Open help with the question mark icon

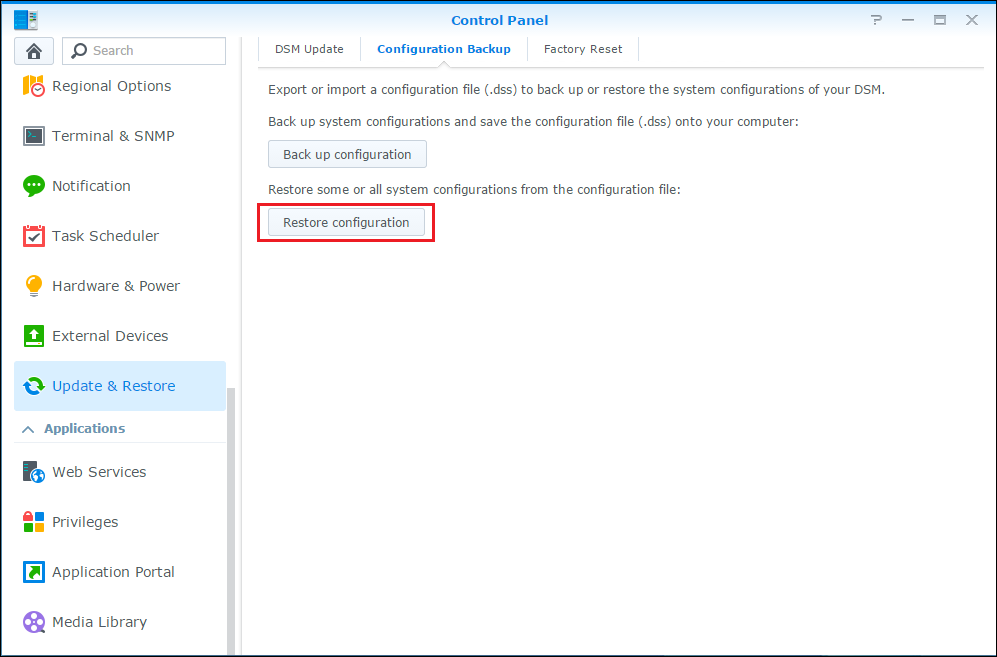[876, 20]
